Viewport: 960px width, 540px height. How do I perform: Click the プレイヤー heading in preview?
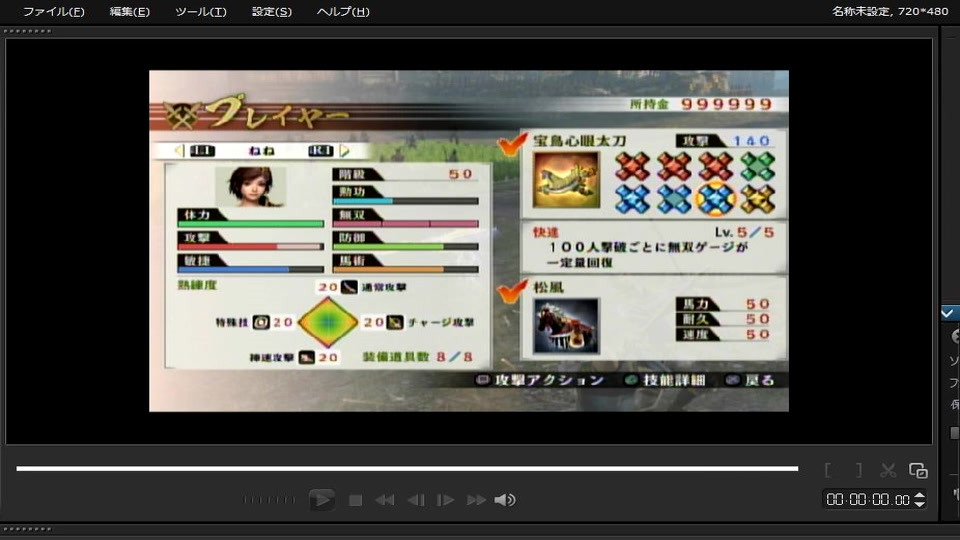coord(277,112)
